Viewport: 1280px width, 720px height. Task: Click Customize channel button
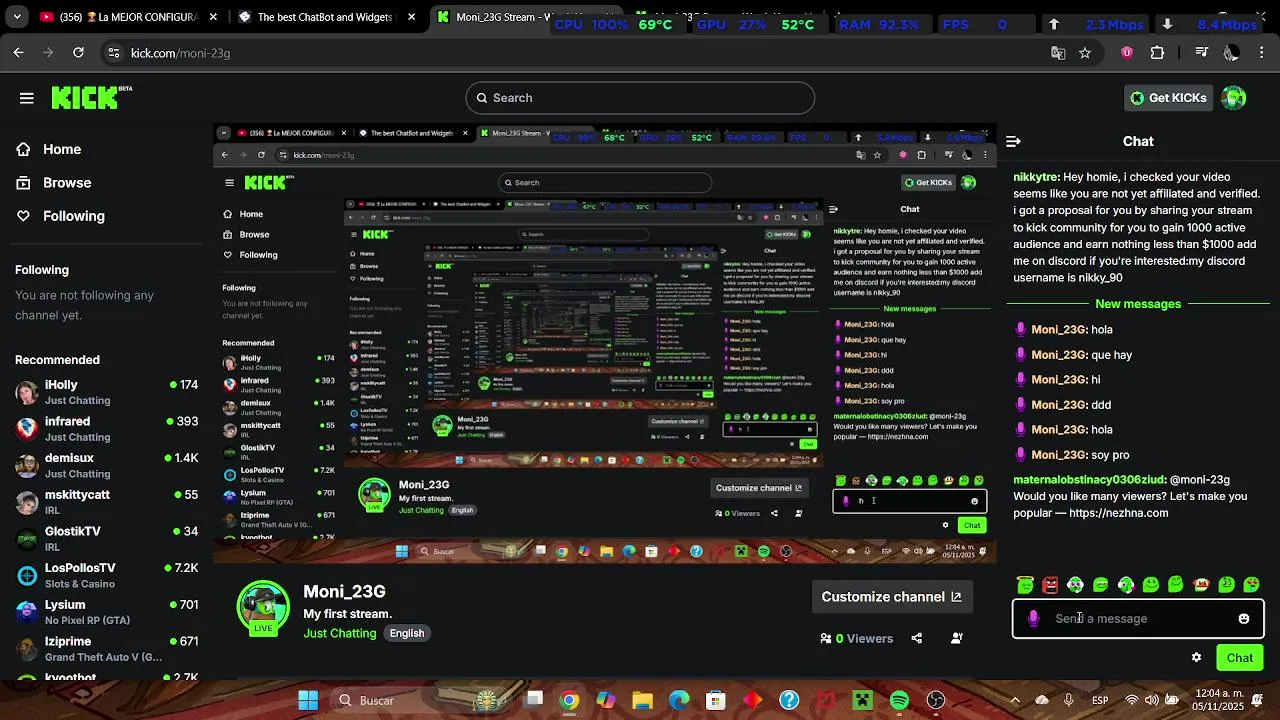891,597
